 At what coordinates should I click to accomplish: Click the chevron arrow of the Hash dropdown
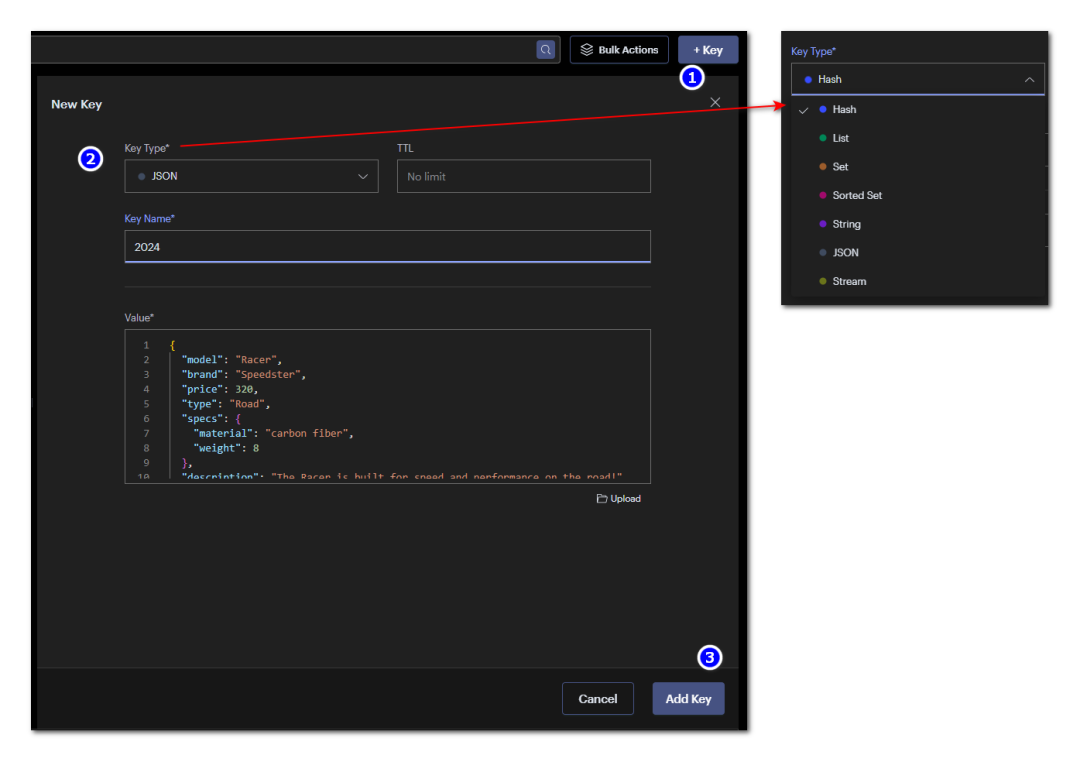(1029, 80)
